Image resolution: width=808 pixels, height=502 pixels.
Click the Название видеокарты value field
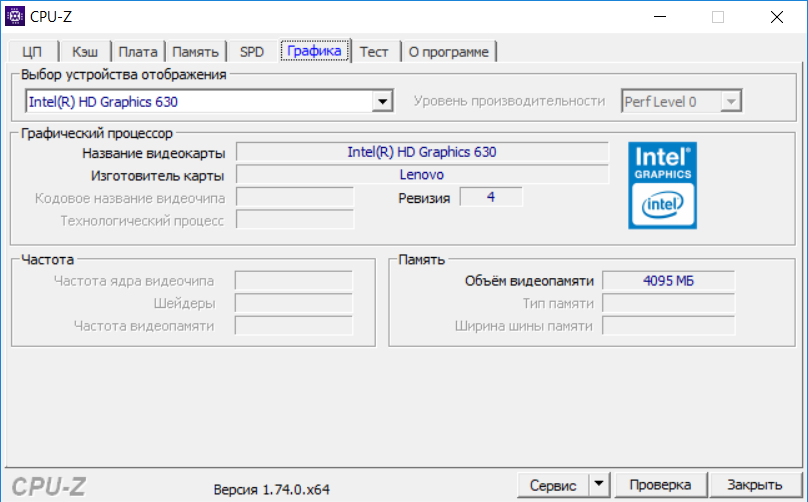click(x=422, y=152)
